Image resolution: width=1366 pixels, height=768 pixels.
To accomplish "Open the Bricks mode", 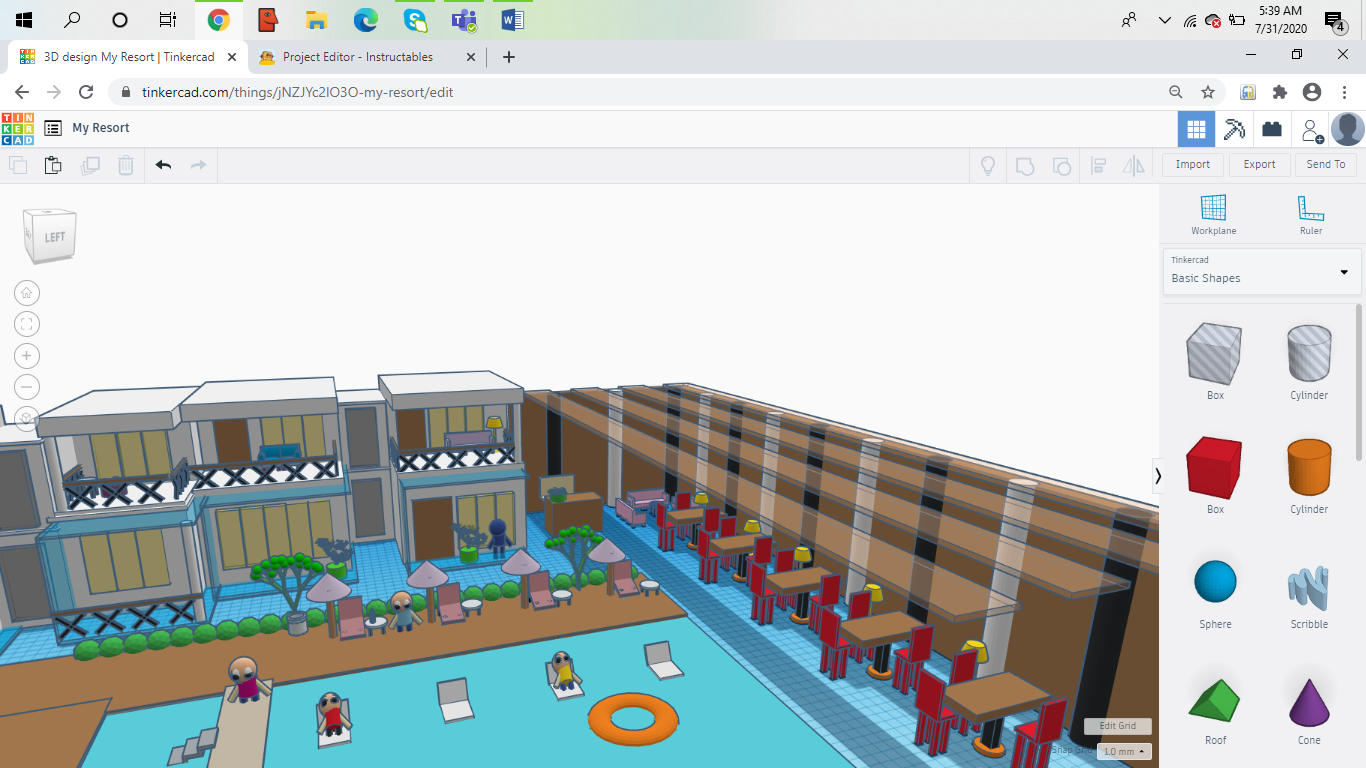I will point(1272,129).
